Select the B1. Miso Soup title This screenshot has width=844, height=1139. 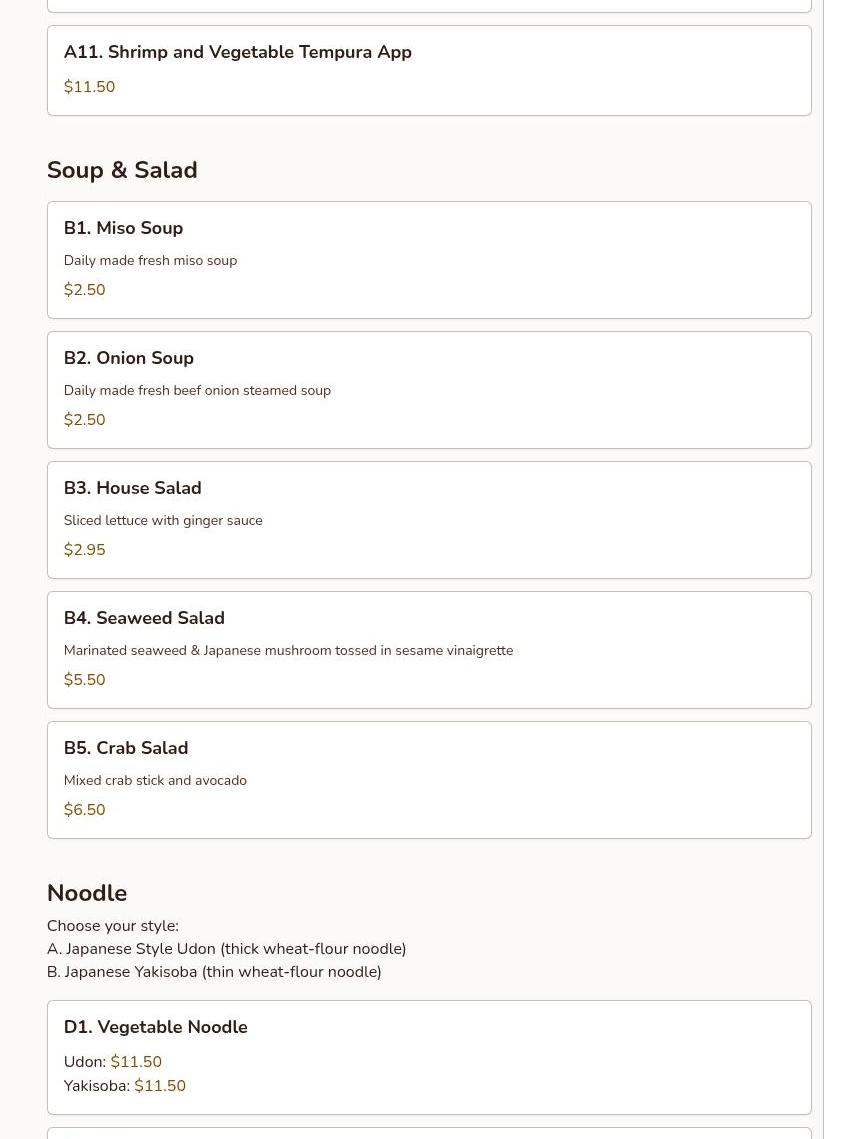(123, 228)
